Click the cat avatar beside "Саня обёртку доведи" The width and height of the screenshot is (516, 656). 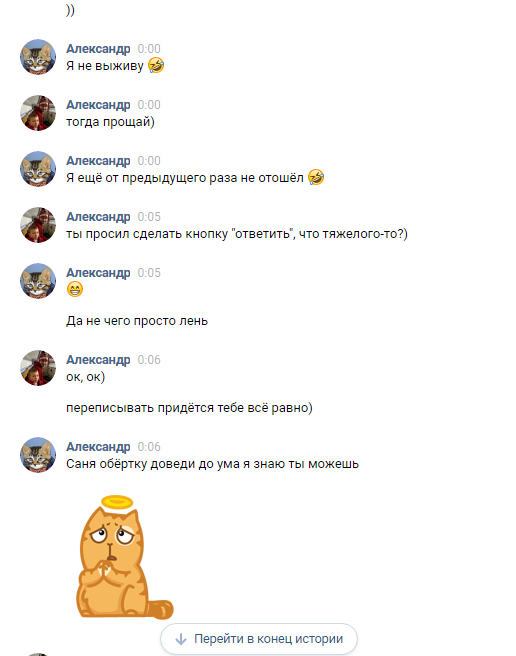(x=38, y=455)
